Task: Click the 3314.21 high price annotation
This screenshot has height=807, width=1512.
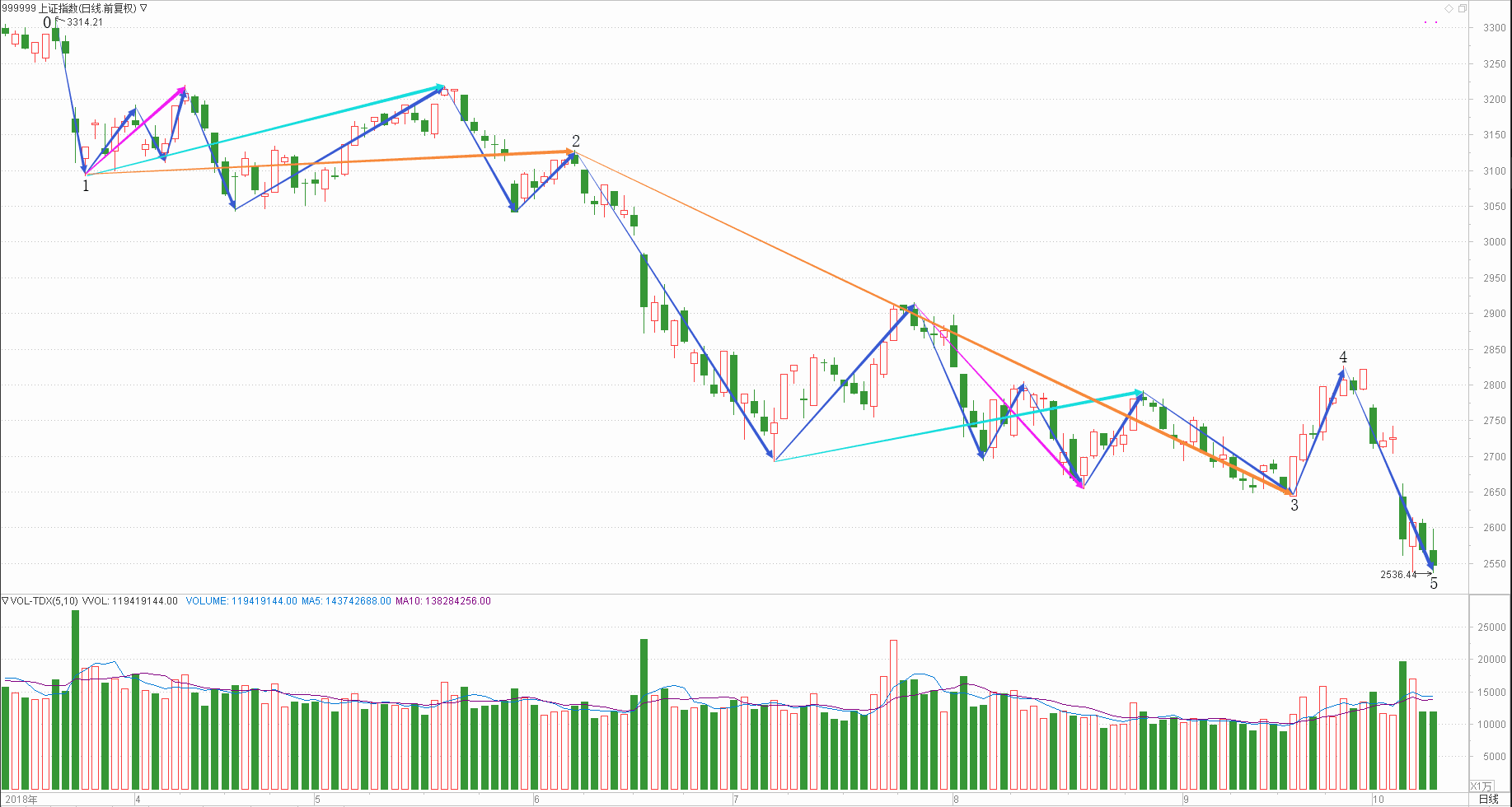Action: point(85,22)
